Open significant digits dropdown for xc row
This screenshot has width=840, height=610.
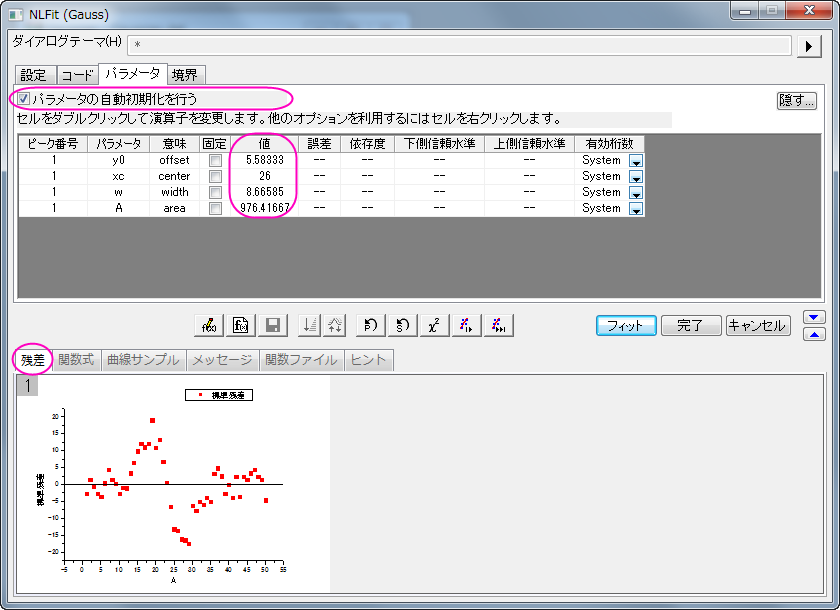[636, 177]
